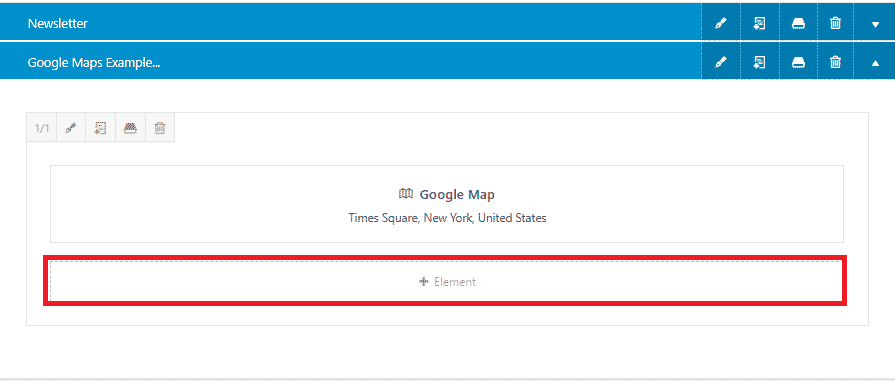Edit the Google Maps Example container
This screenshot has height=381, width=895.
click(721, 62)
